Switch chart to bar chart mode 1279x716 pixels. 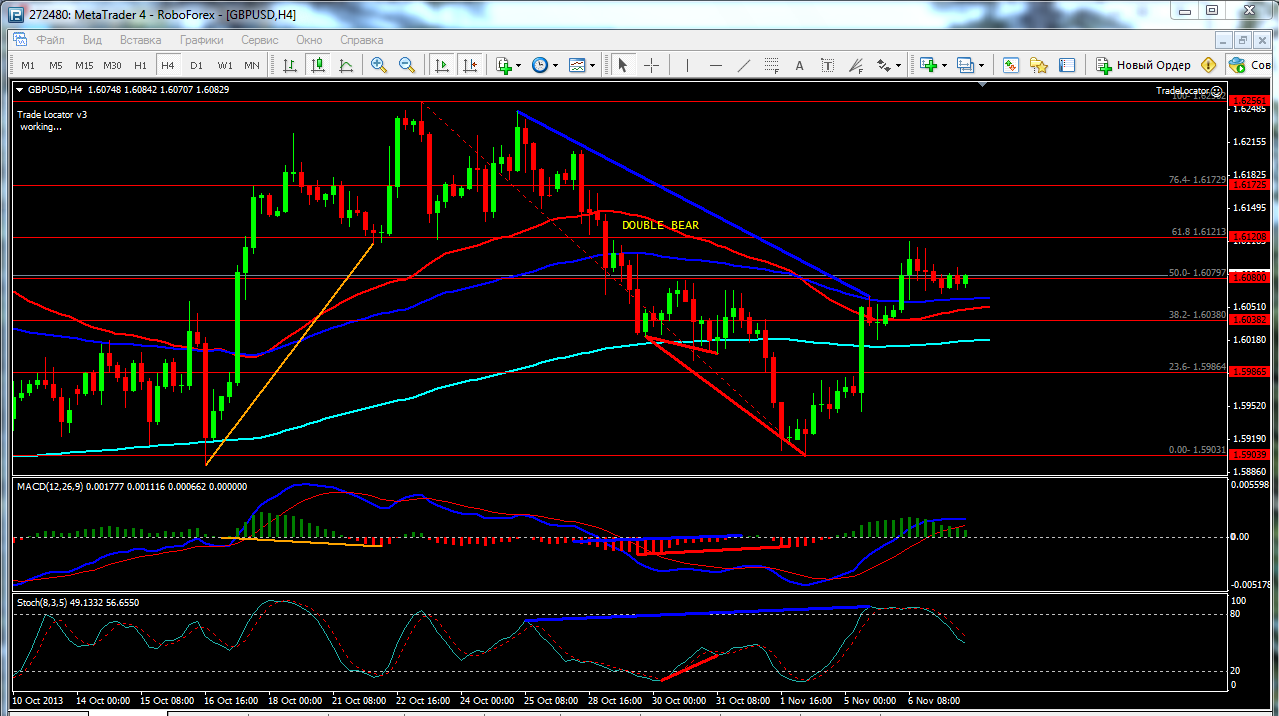click(x=290, y=65)
